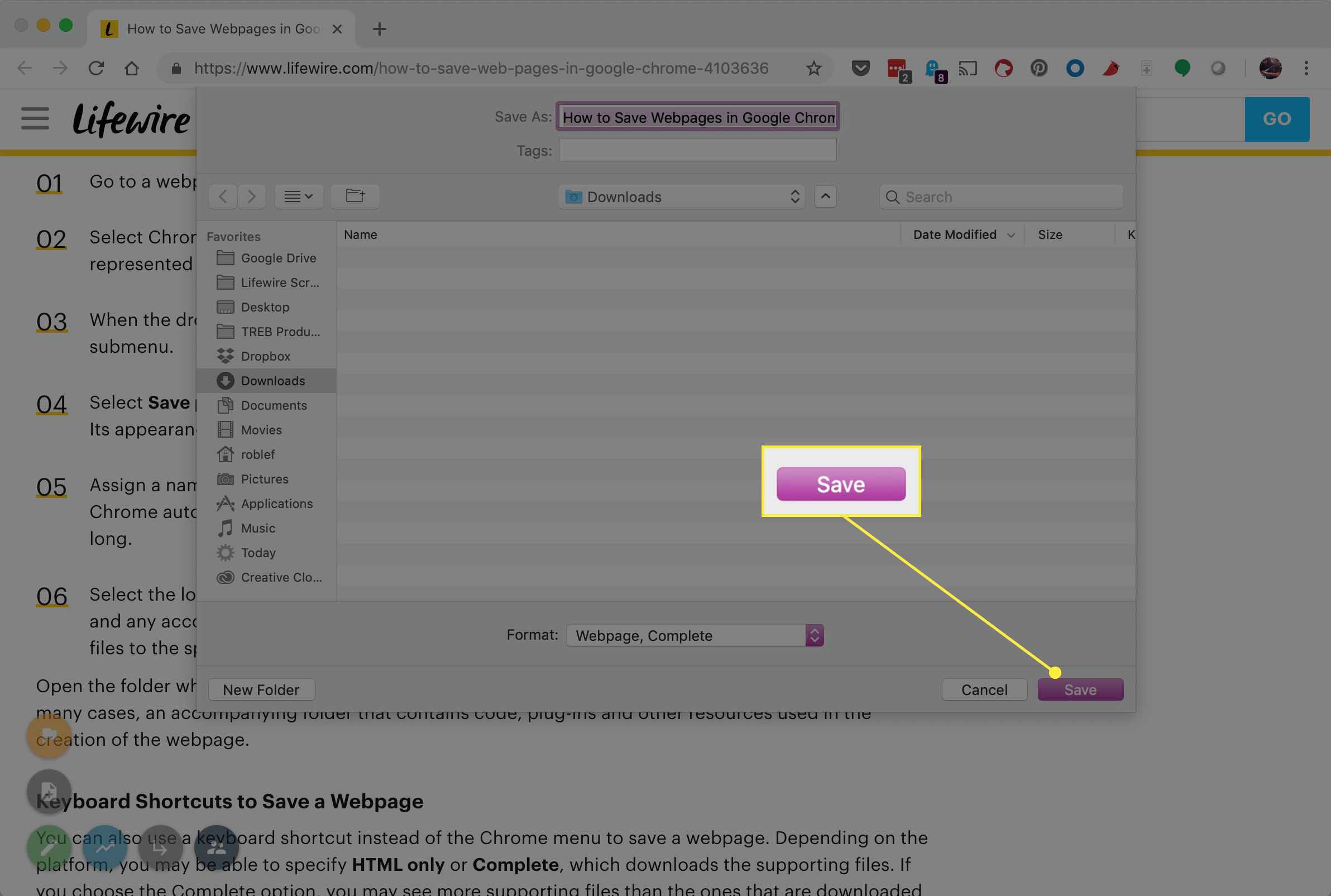Sort by Size column header
1331x896 pixels.
pyautogui.click(x=1069, y=234)
